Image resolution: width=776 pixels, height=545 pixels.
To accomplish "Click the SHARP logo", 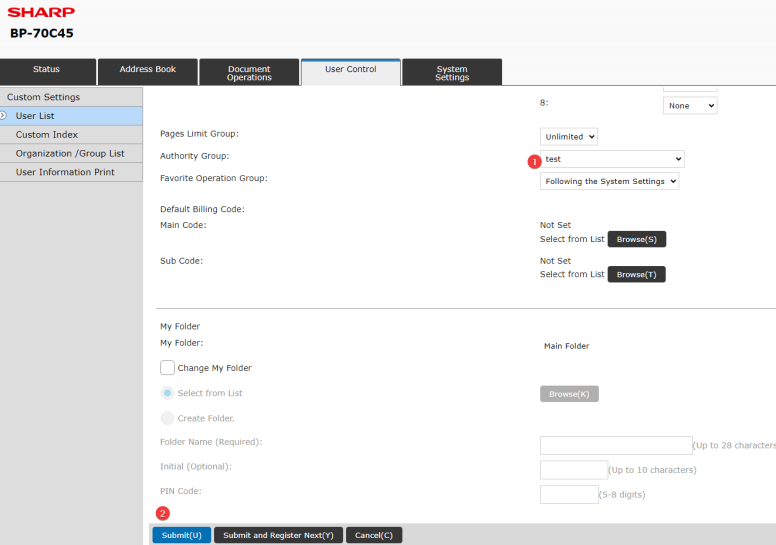I will click(41, 12).
